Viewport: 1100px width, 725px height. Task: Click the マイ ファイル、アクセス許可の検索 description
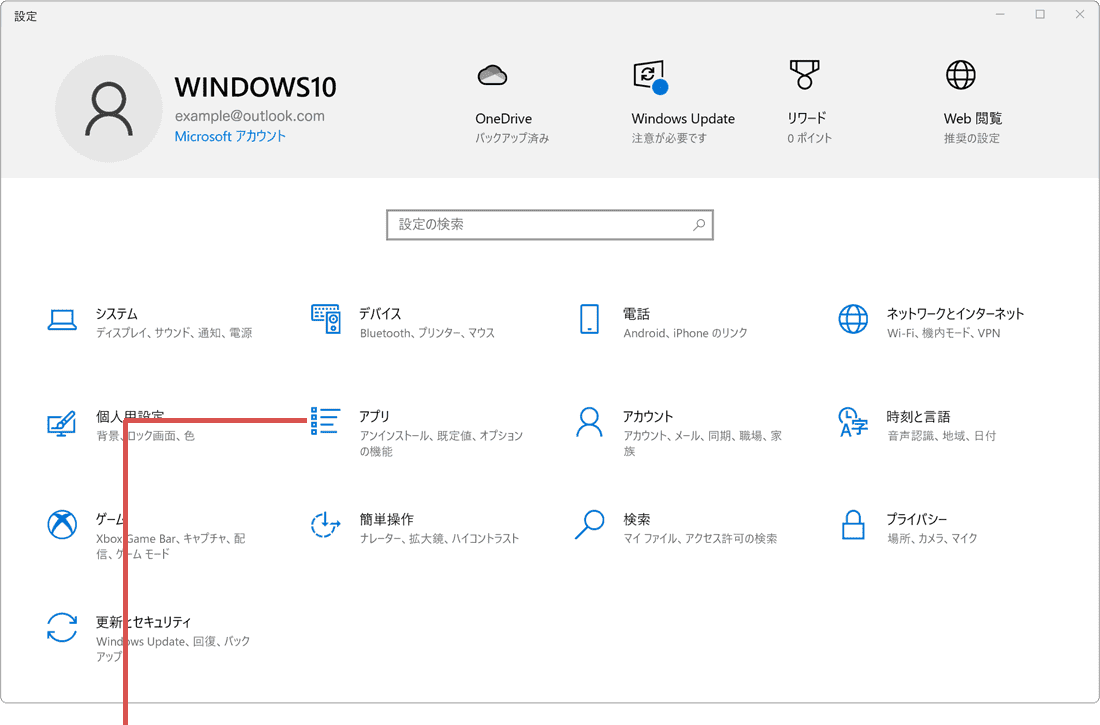point(700,538)
